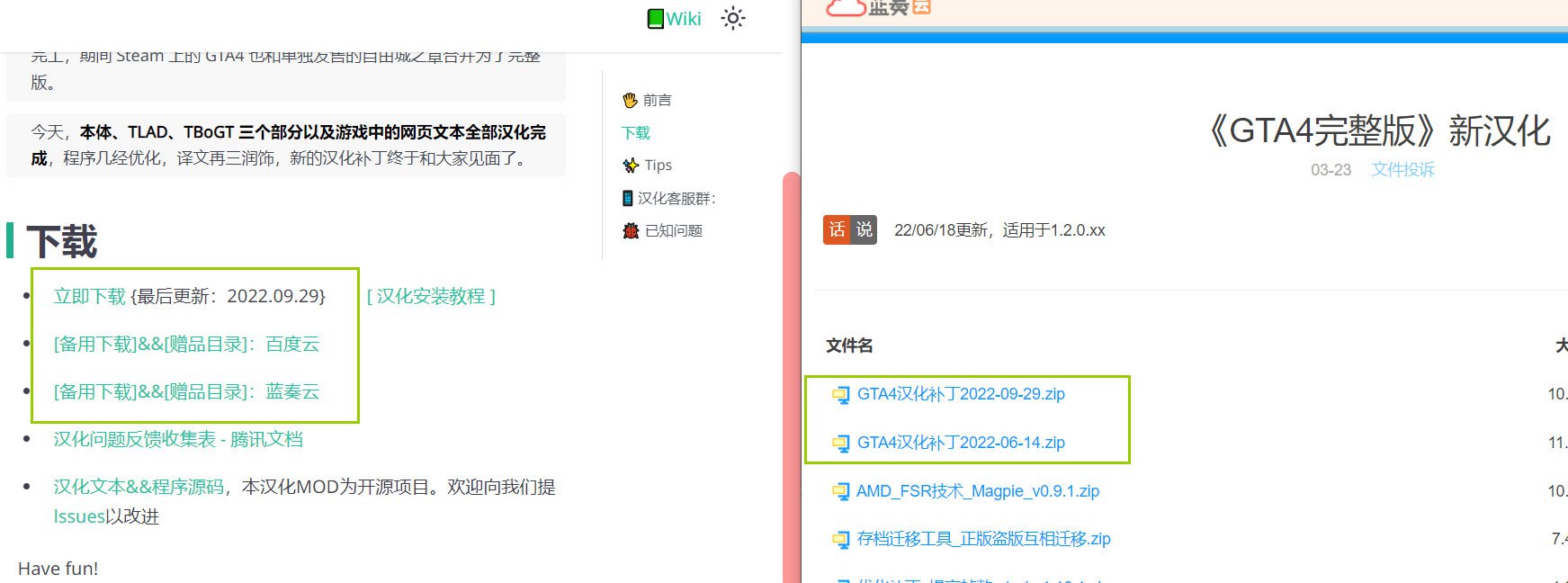Viewport: 1568px width, 583px height.
Task: Click the Issues link
Action: 79,516
